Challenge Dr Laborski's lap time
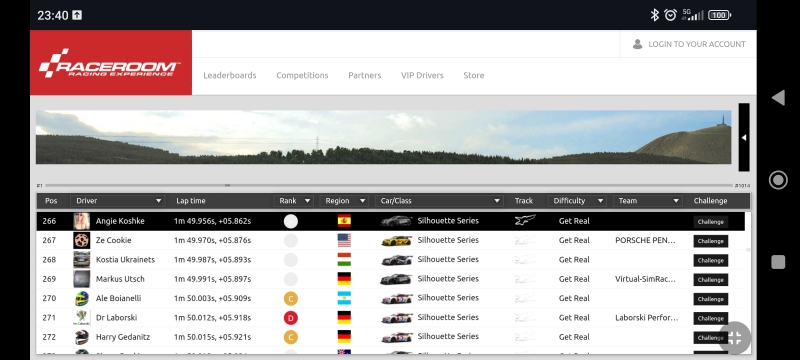This screenshot has width=800, height=360. coord(710,318)
